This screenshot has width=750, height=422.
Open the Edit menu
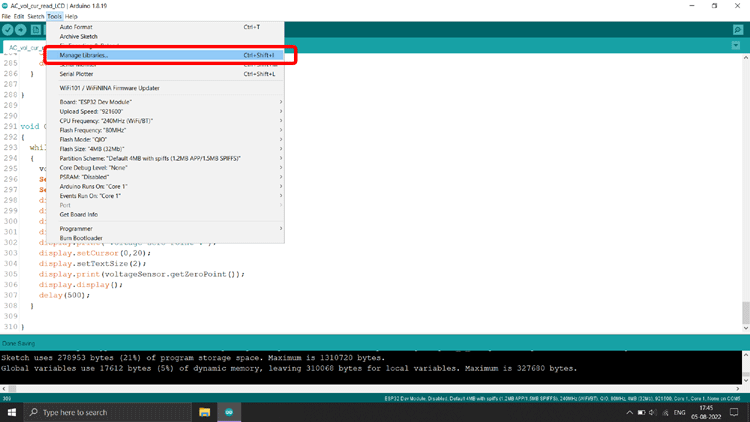[x=19, y=16]
